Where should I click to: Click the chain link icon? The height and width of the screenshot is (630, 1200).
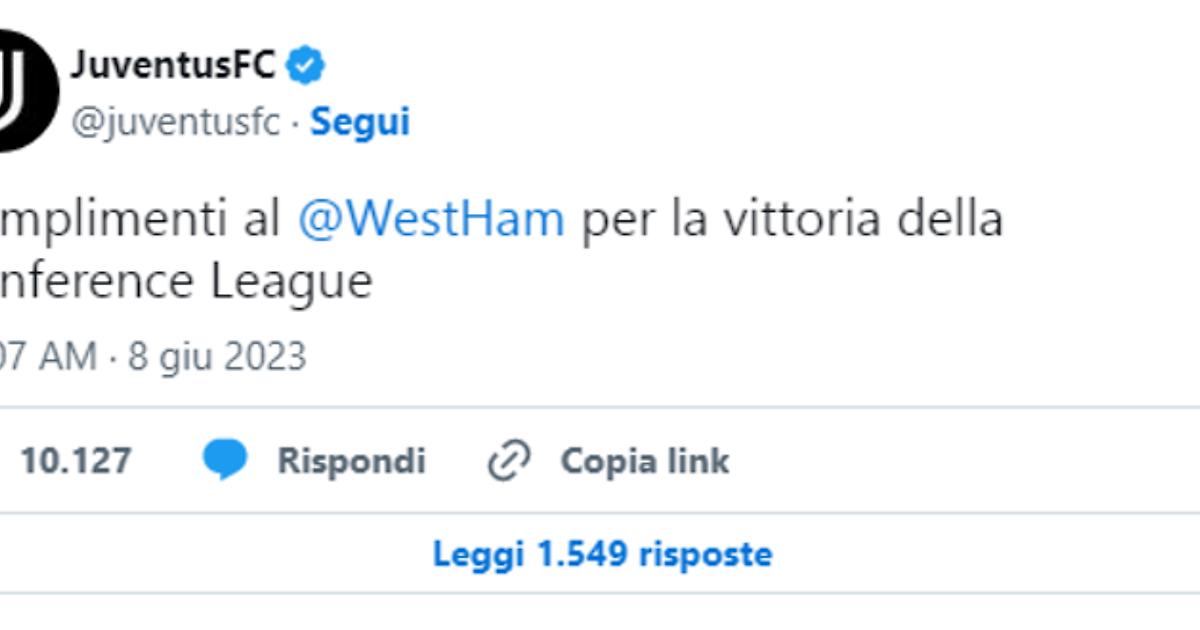point(508,461)
